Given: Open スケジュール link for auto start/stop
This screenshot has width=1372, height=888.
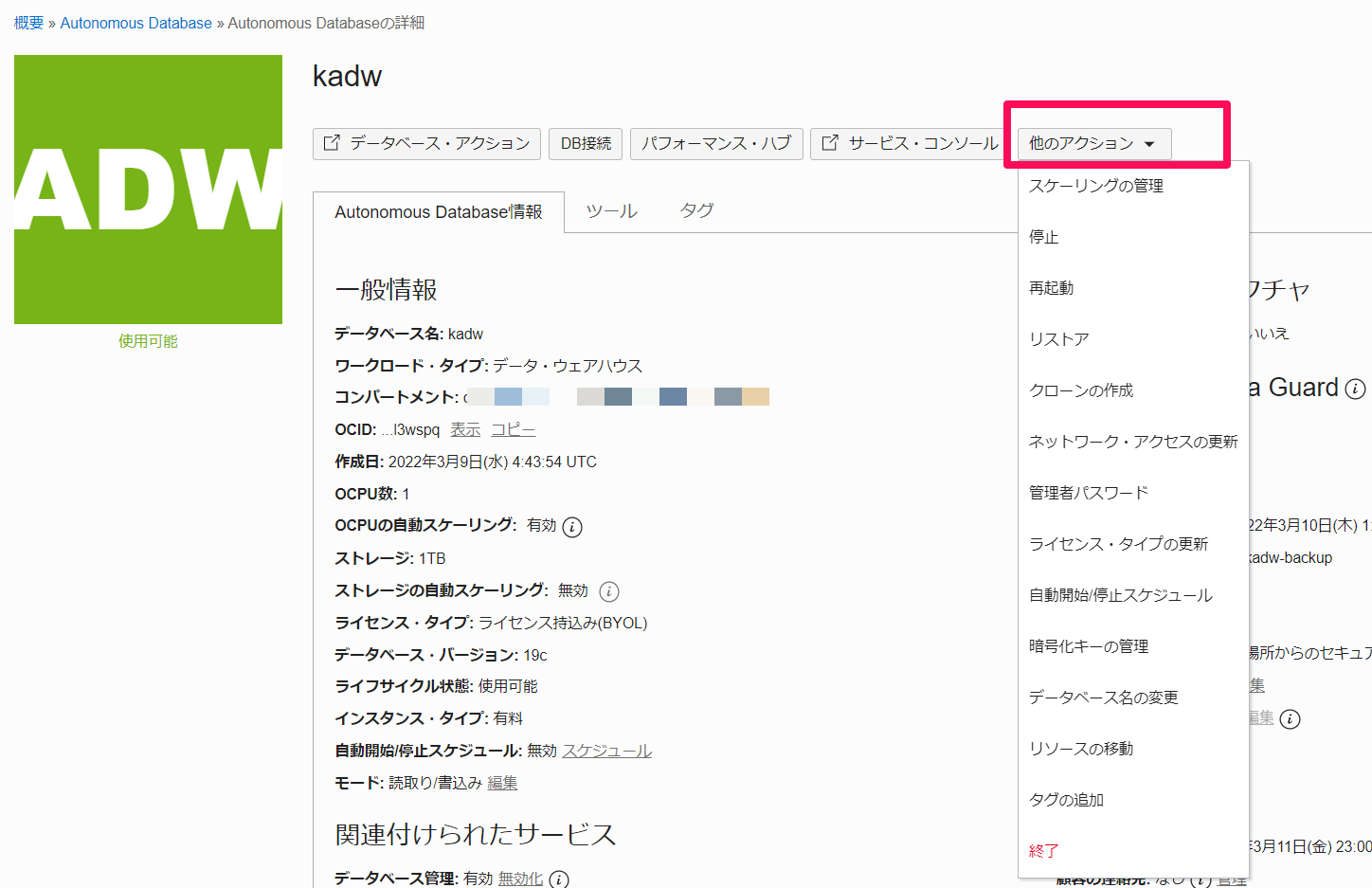Looking at the screenshot, I should click(x=607, y=751).
